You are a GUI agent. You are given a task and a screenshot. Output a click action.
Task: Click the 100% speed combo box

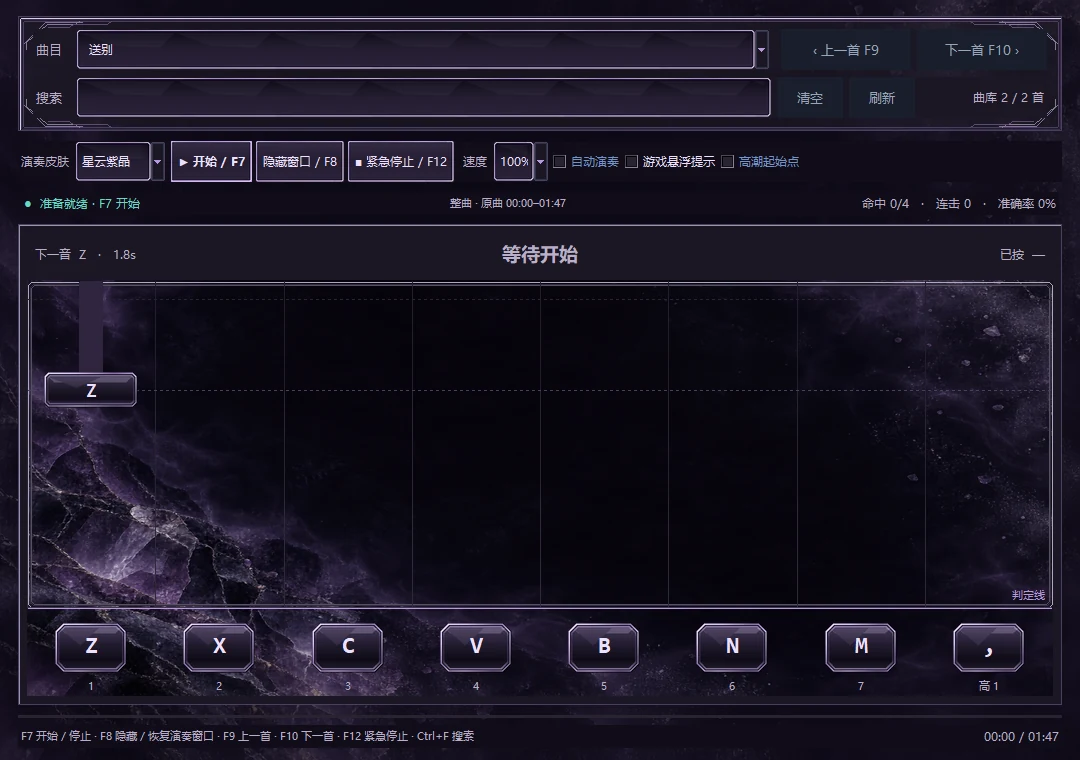pyautogui.click(x=514, y=162)
